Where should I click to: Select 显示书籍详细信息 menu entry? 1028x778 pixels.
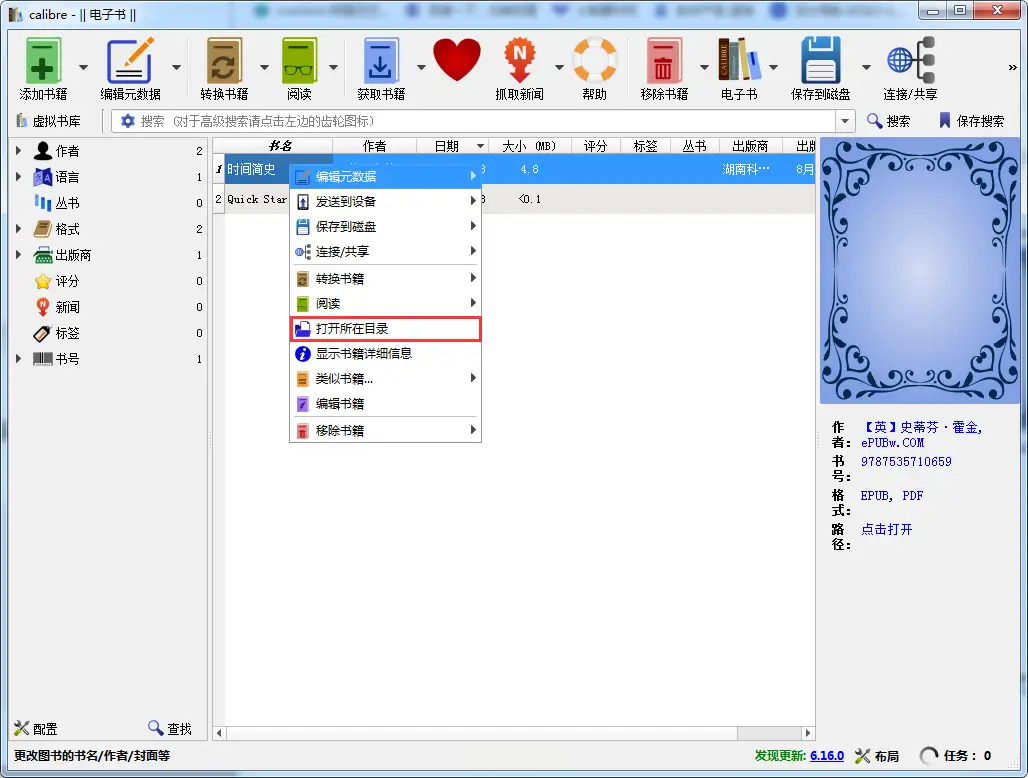pyautogui.click(x=386, y=354)
